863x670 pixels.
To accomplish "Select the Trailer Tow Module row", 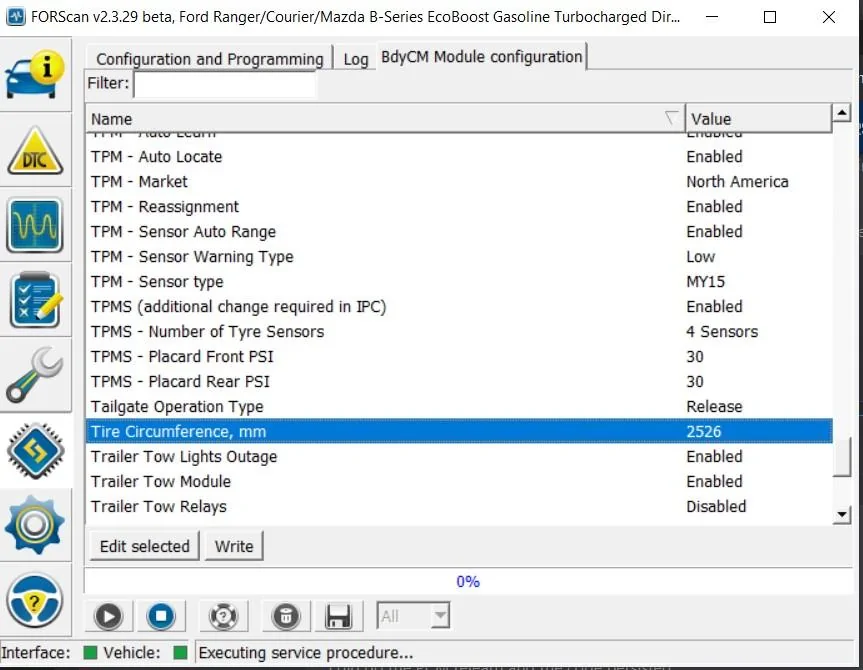I will (459, 481).
